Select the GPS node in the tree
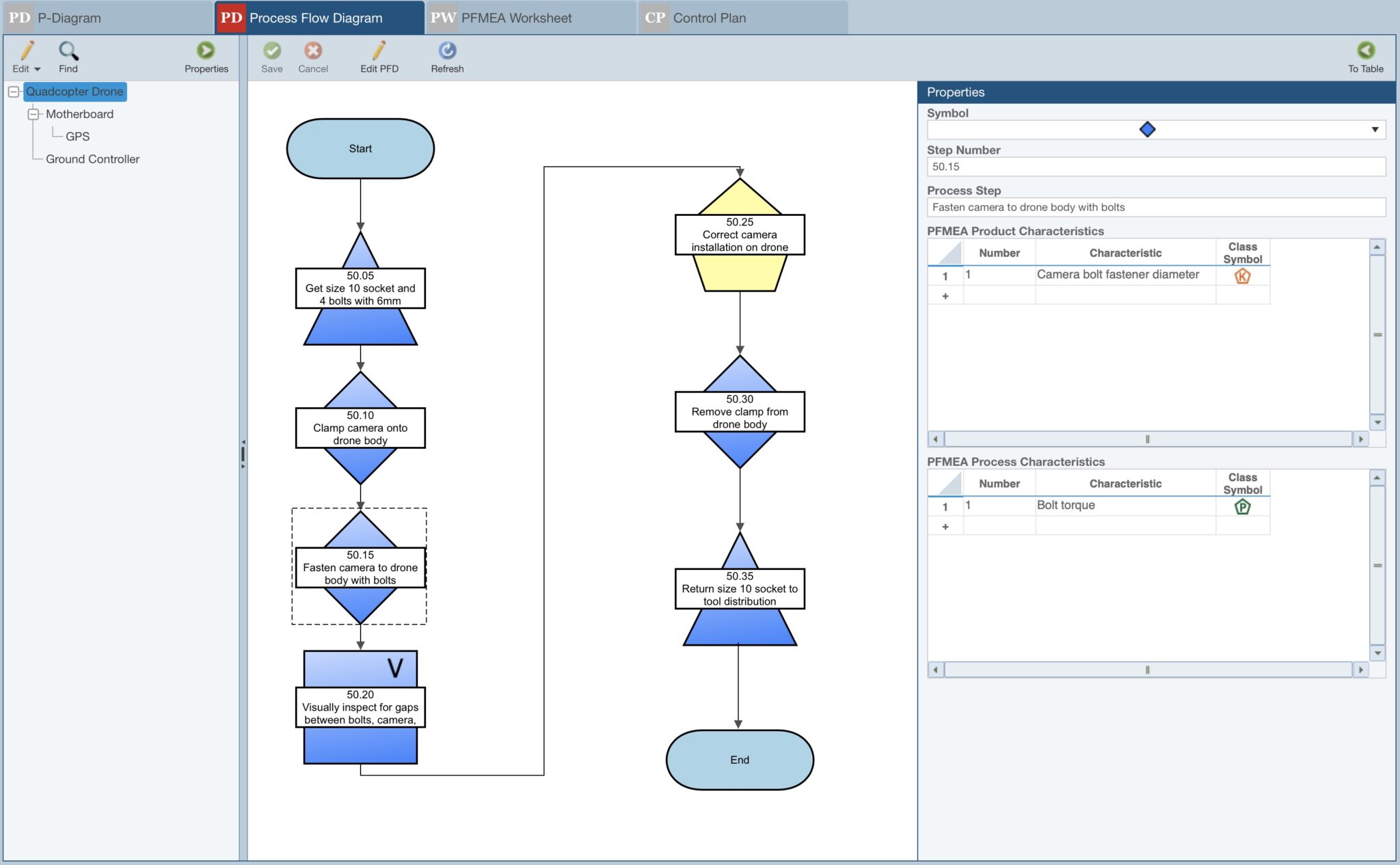The height and width of the screenshot is (865, 1400). [78, 136]
